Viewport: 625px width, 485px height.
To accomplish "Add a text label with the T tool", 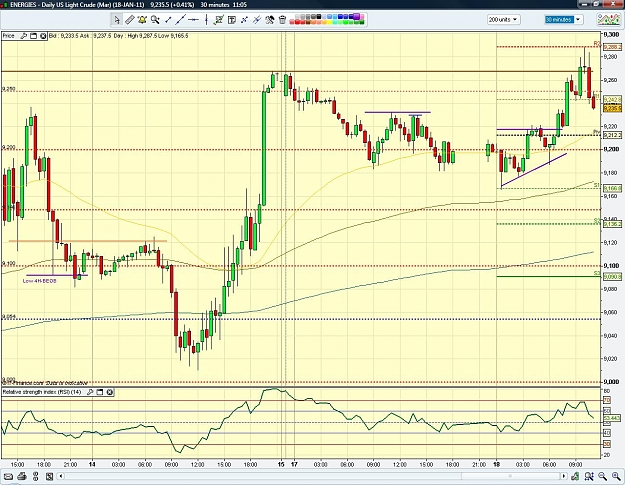I will pos(232,20).
